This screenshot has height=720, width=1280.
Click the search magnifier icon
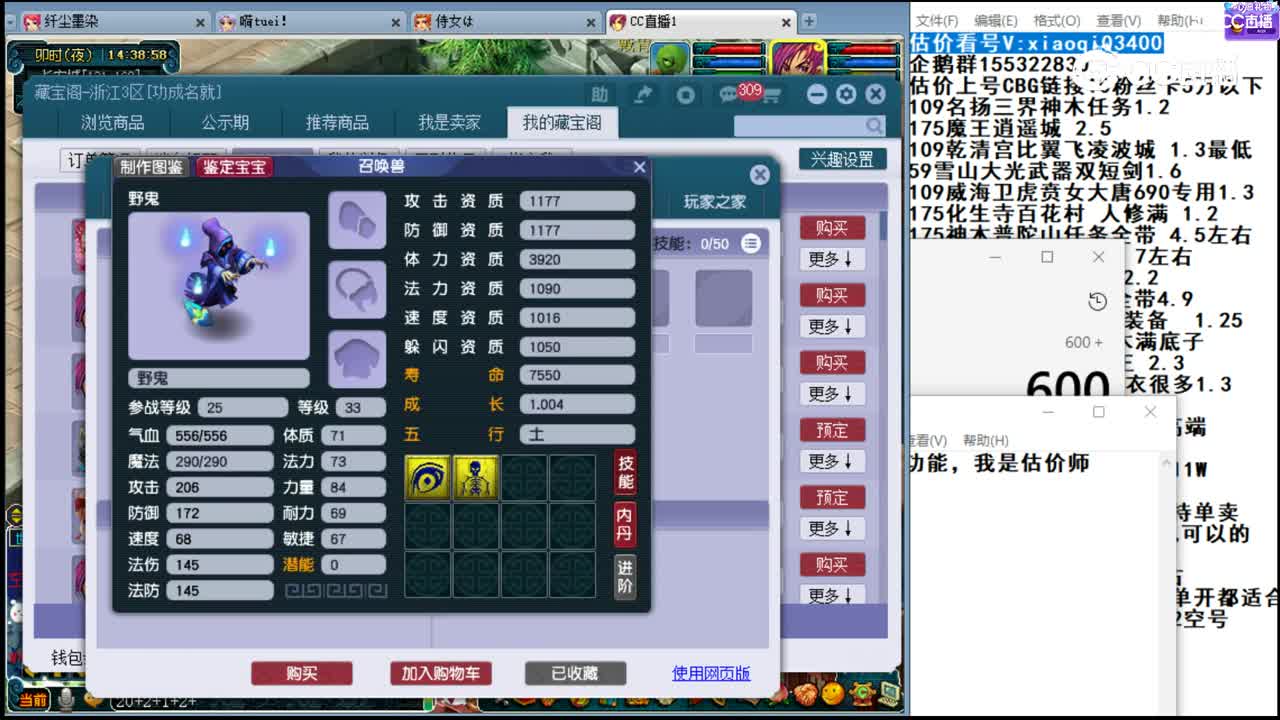tap(875, 125)
